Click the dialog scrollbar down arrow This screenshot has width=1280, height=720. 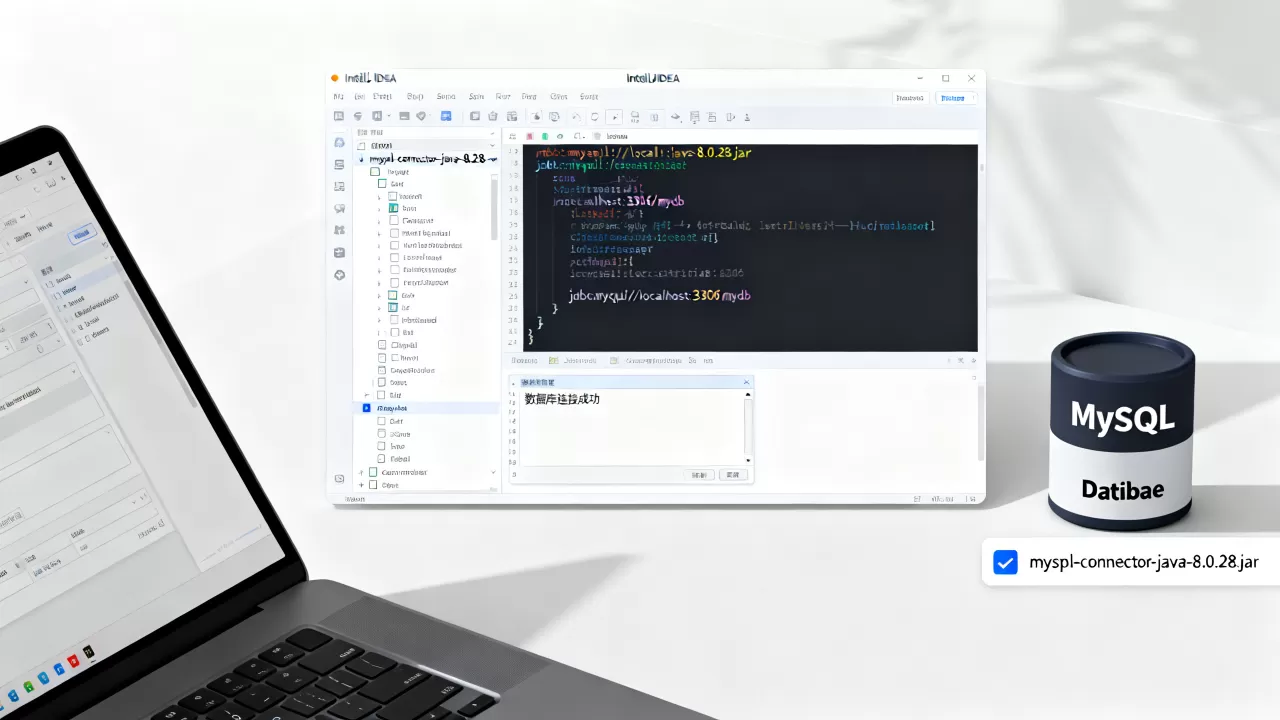click(x=747, y=460)
